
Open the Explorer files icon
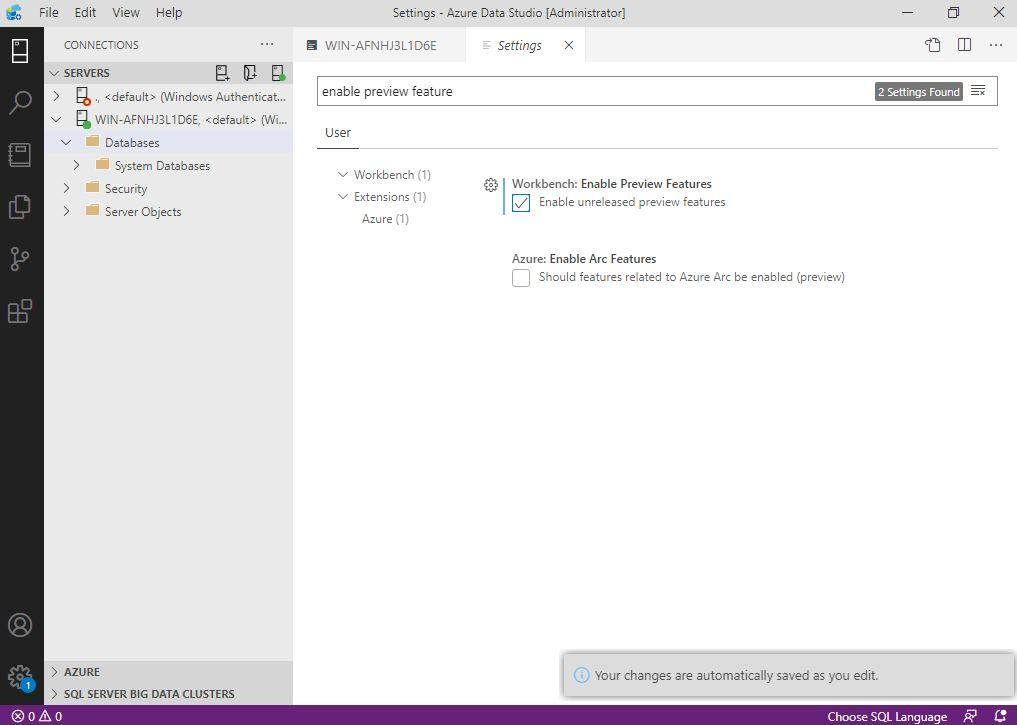[20, 207]
